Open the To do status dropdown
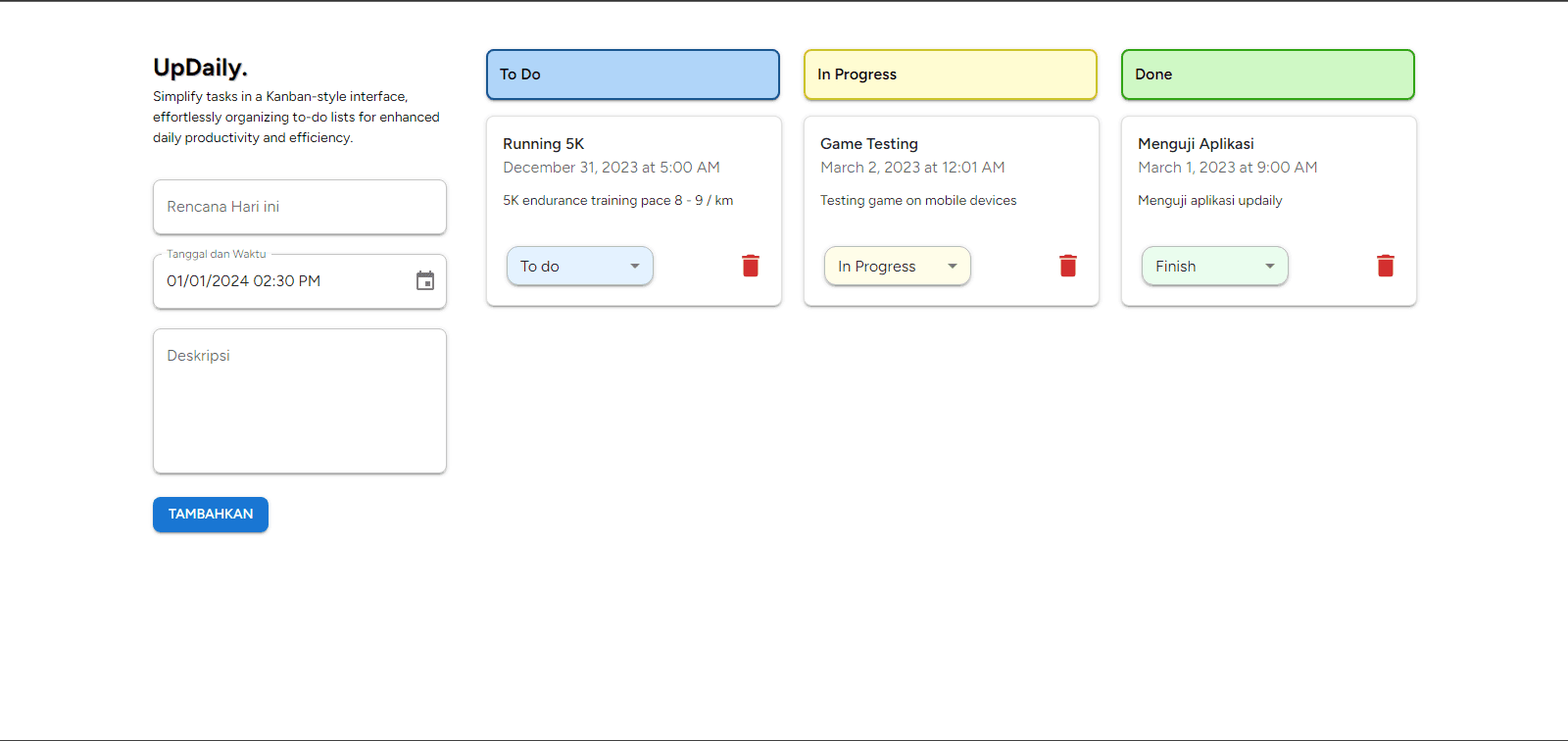Image resolution: width=1568 pixels, height=741 pixels. 580,266
